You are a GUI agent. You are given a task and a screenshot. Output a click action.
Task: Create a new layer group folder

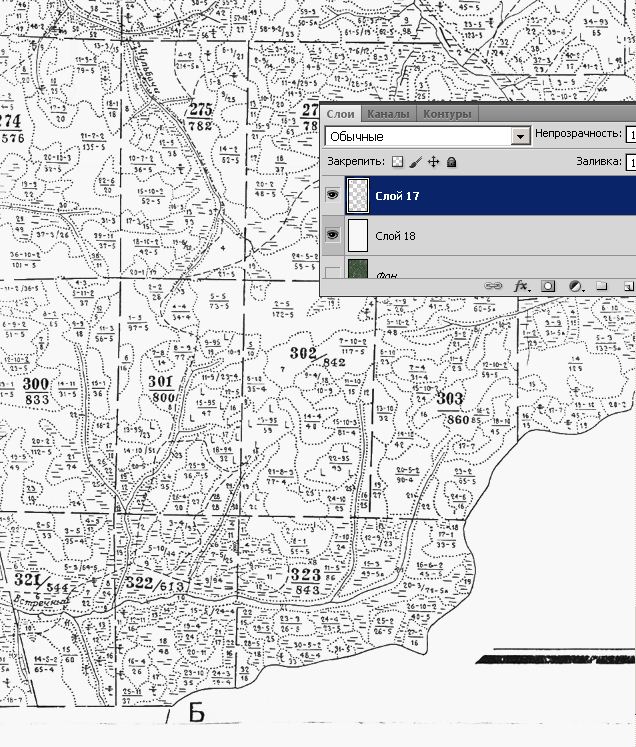602,286
